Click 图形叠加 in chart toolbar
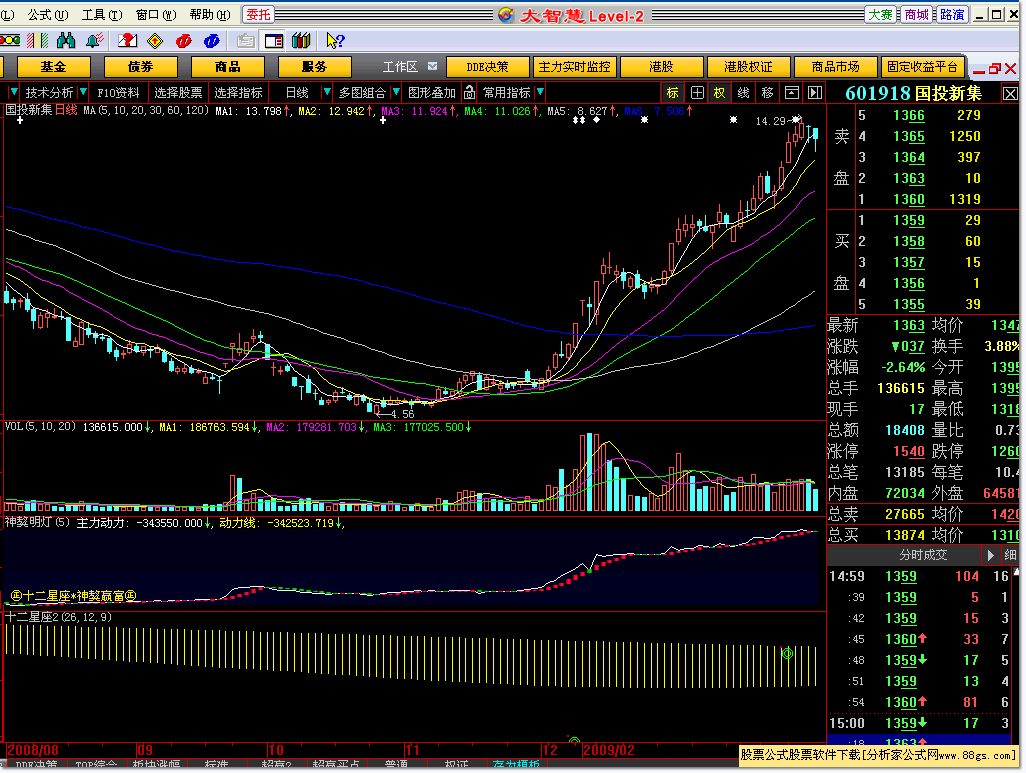1026x773 pixels. click(432, 92)
